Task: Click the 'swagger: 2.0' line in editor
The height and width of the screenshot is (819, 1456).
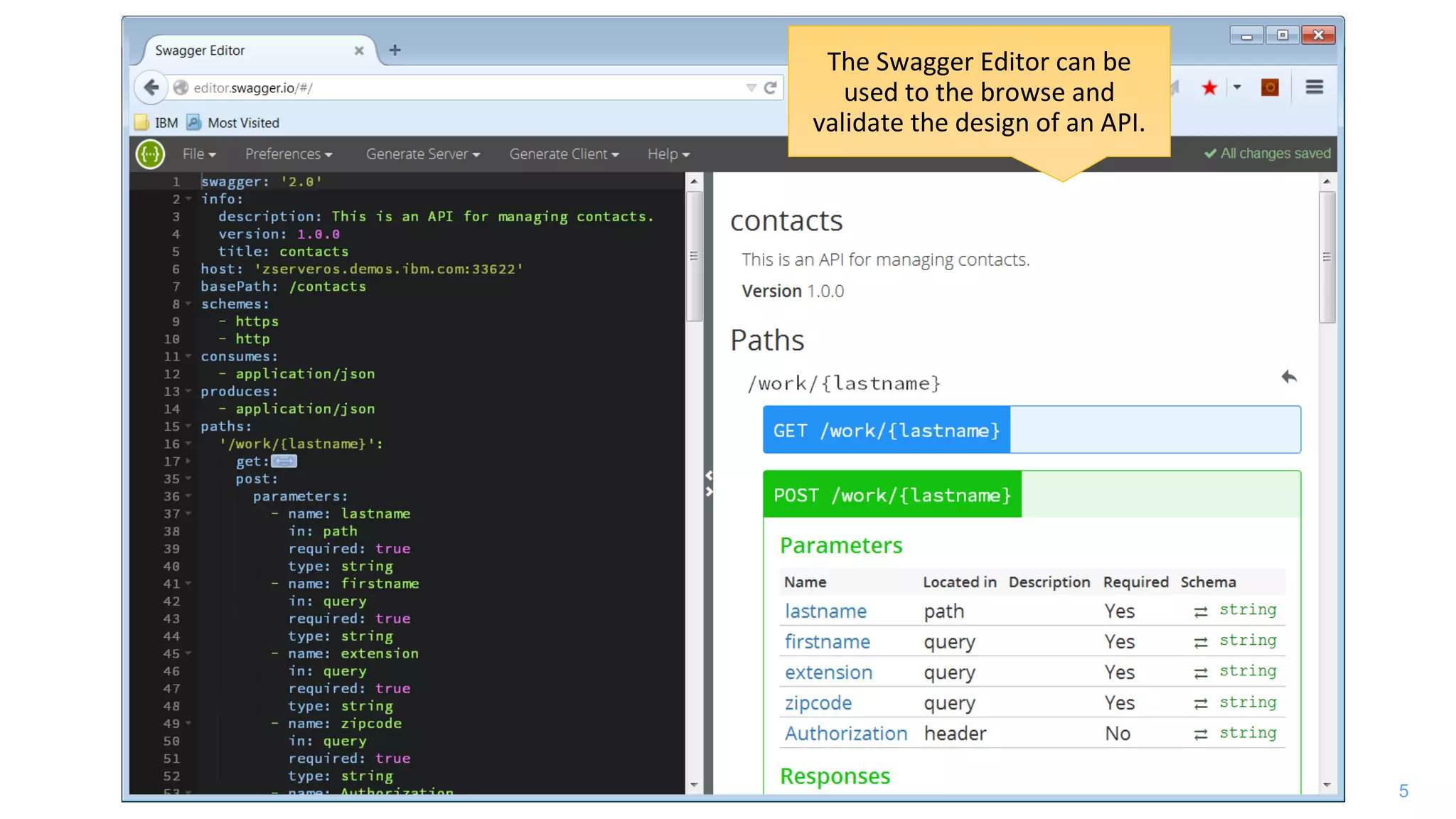Action: tap(261, 181)
